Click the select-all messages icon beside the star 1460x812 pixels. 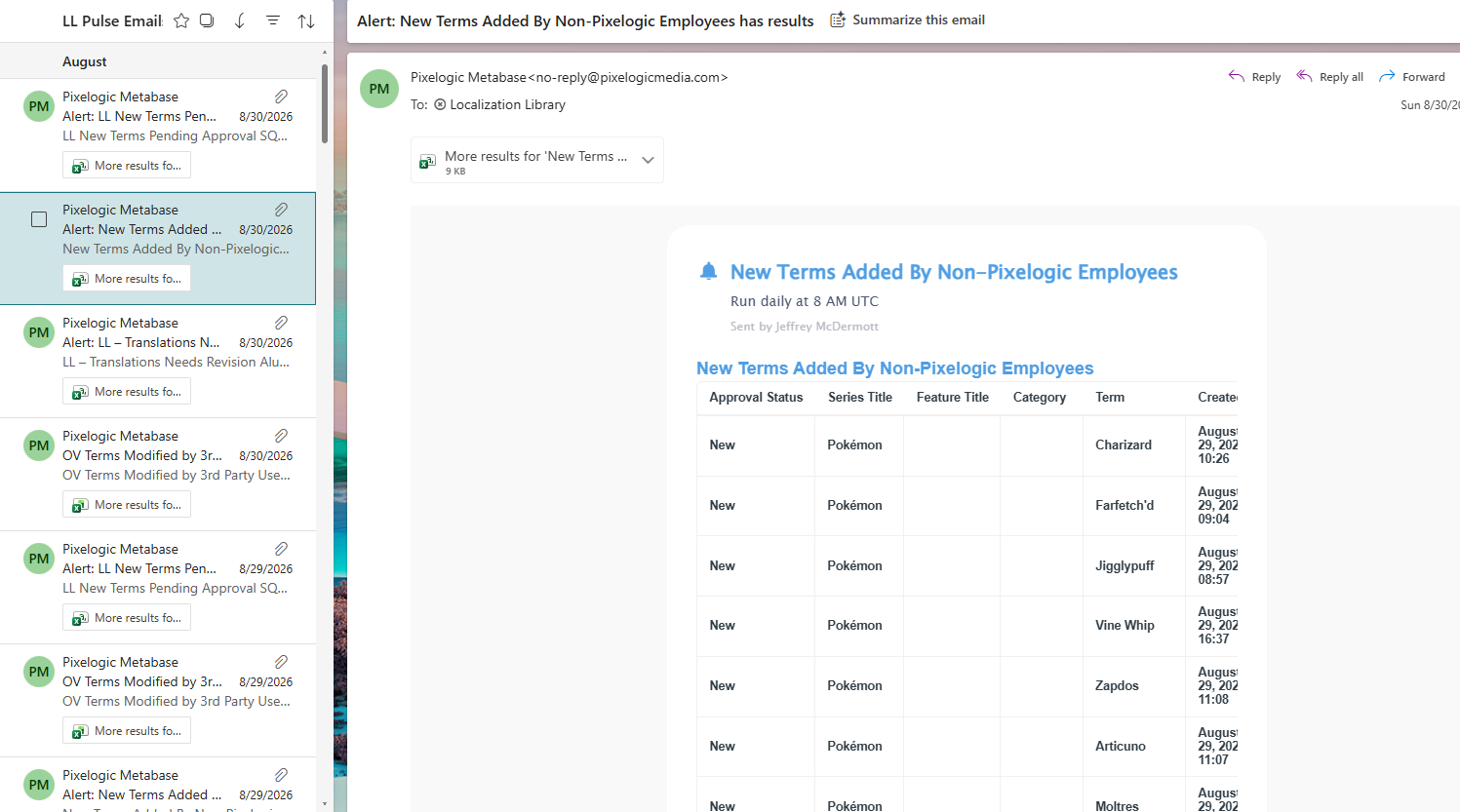207,20
